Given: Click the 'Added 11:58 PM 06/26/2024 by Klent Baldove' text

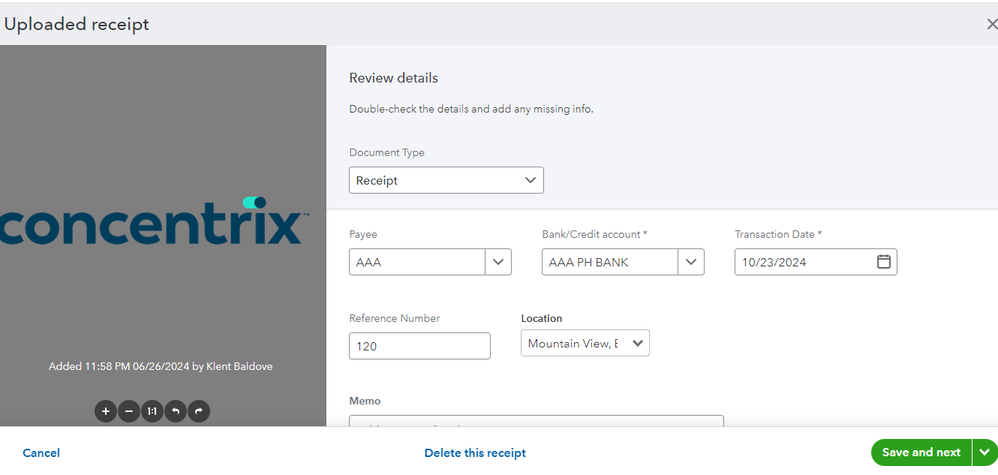Looking at the screenshot, I should coord(160,366).
